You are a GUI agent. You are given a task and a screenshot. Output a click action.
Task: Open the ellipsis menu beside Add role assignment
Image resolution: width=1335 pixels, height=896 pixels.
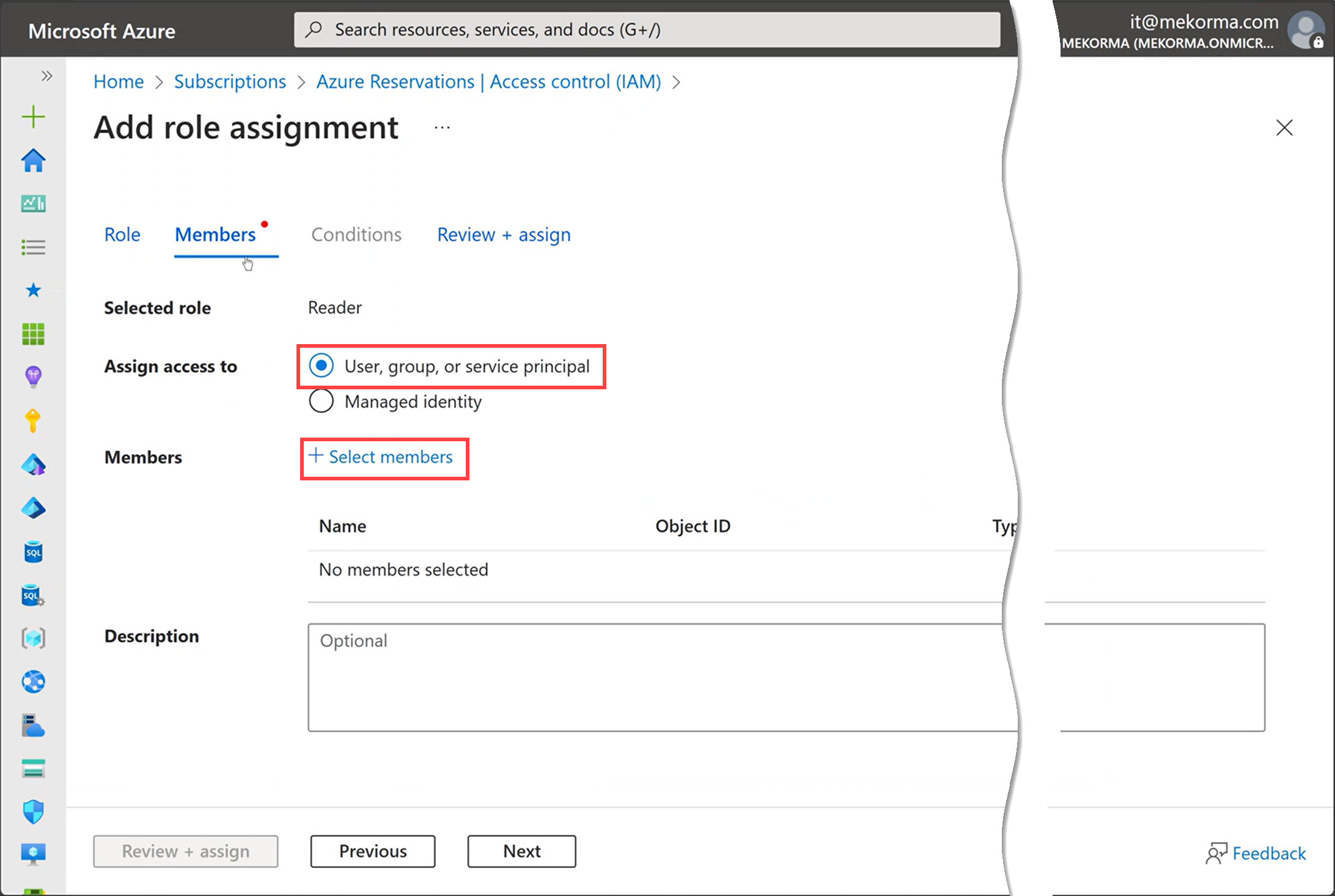(x=442, y=128)
